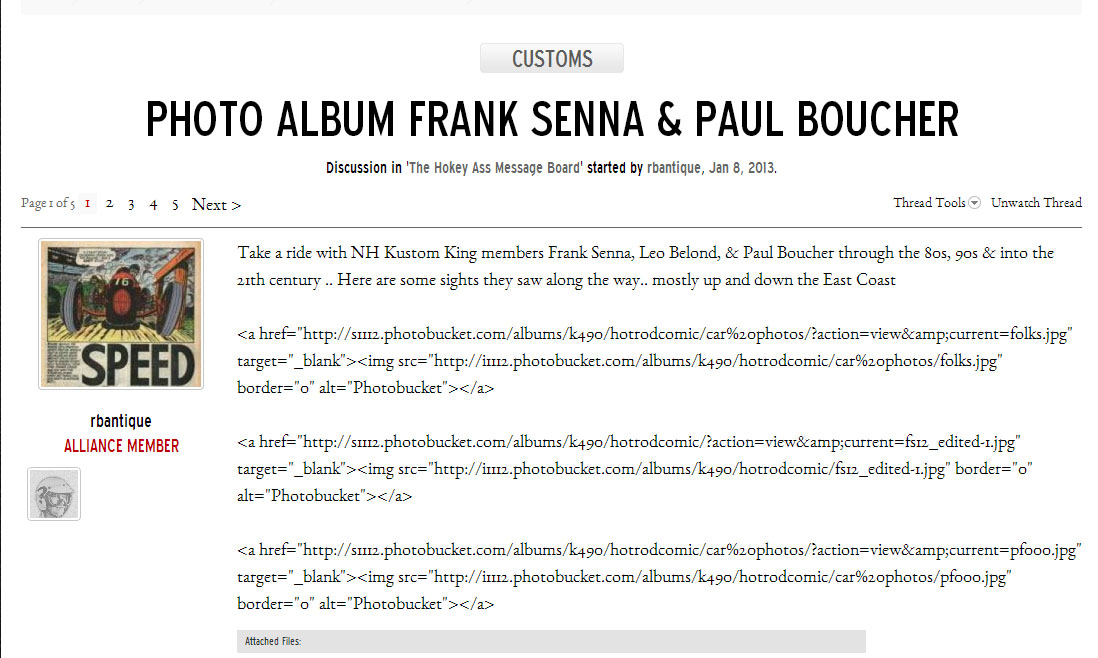Viewport: 1098px width, 658px height.
Task: Click the 'Page 1 of 5' label
Action: [47, 204]
